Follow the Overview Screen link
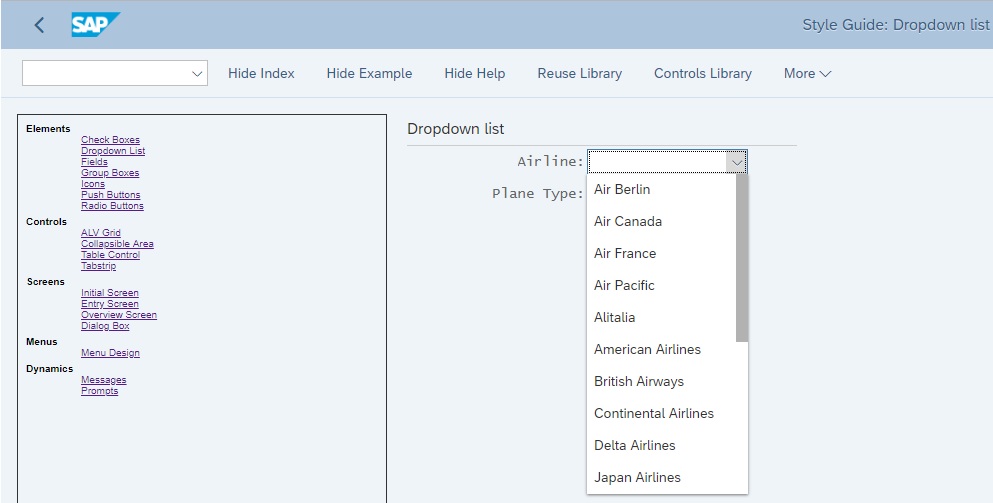993x503 pixels. coord(119,315)
